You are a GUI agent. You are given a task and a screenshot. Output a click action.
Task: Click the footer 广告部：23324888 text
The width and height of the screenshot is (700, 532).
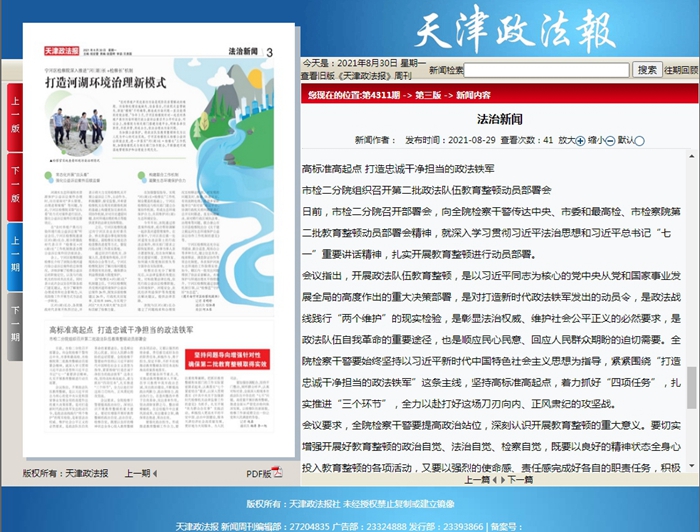[x=369, y=527]
